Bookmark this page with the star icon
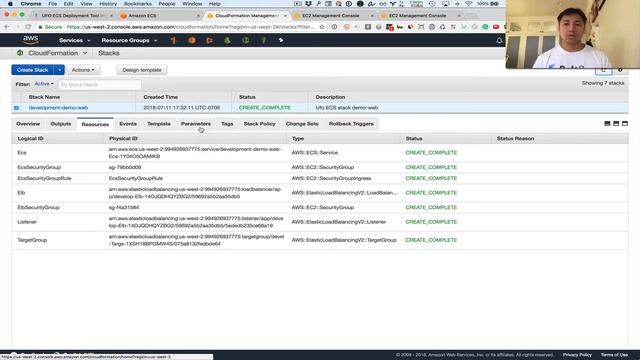The width and height of the screenshot is (640, 360). pyautogui.click(x=322, y=27)
